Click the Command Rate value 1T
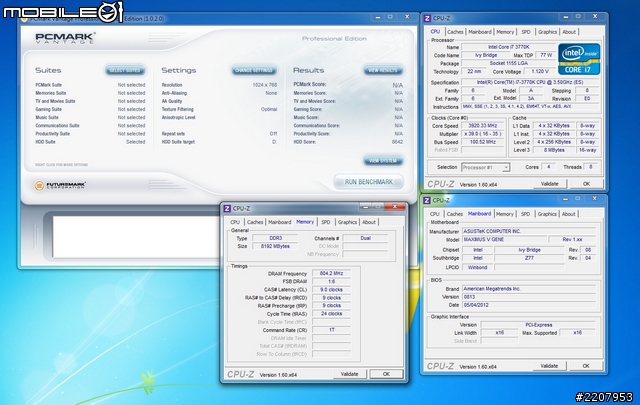 pyautogui.click(x=331, y=330)
